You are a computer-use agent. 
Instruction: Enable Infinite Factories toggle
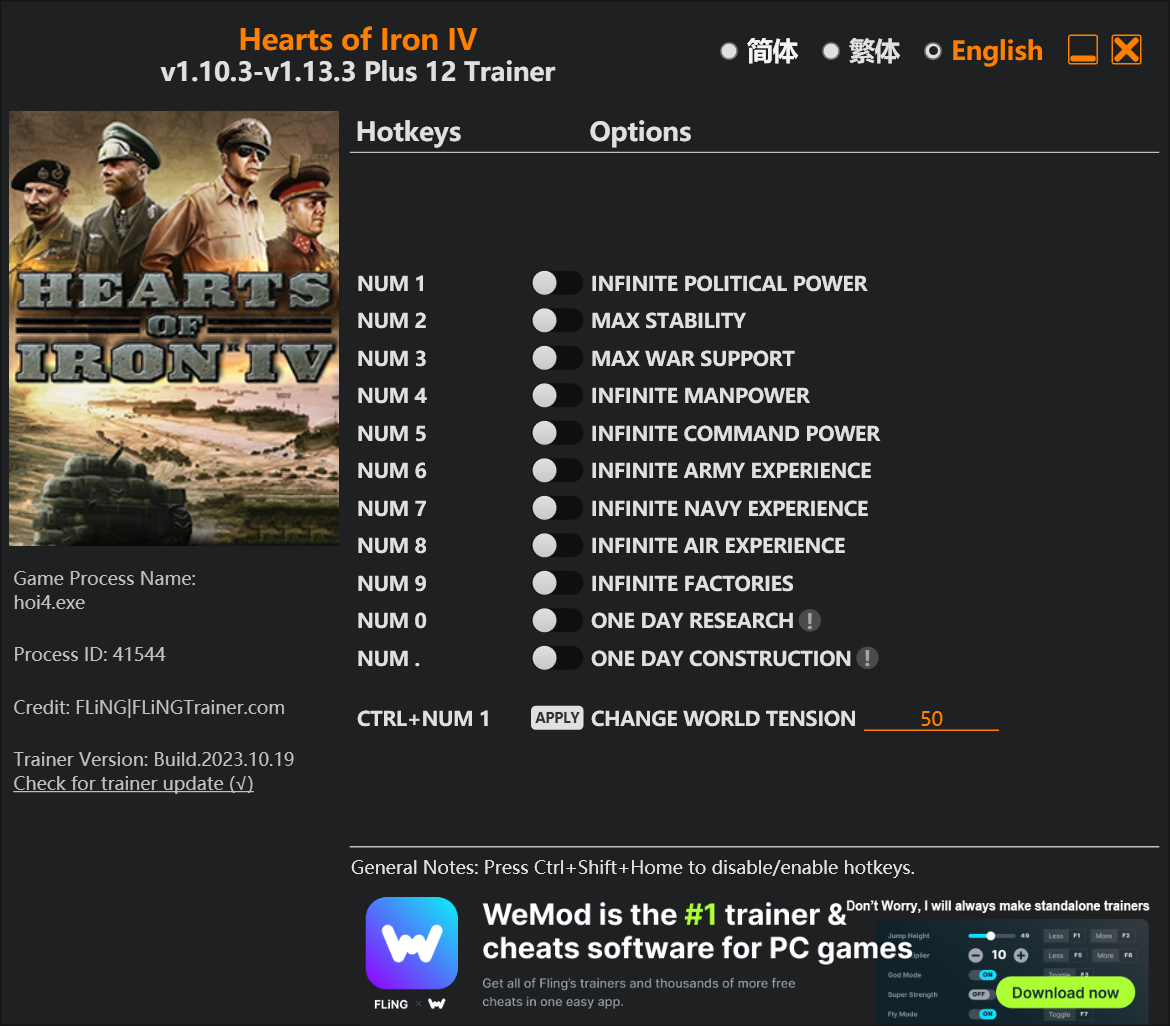(x=557, y=583)
